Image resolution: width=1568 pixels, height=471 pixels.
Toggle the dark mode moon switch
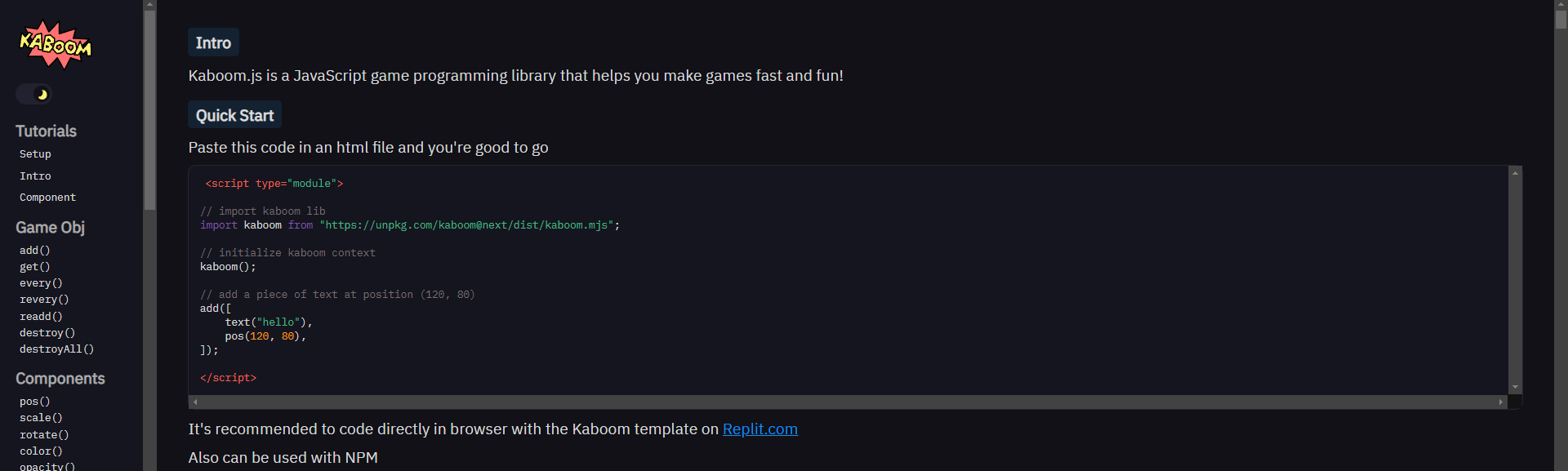point(33,93)
